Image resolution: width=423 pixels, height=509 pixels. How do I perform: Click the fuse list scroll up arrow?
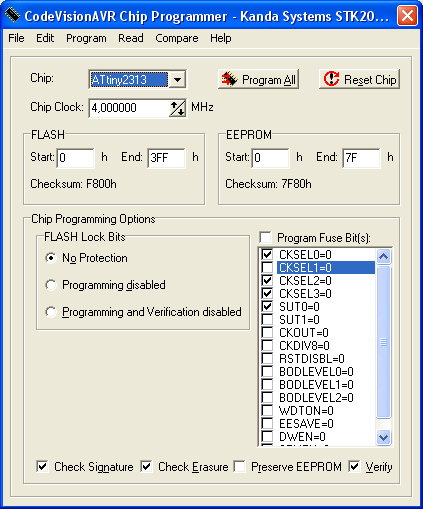click(x=383, y=256)
